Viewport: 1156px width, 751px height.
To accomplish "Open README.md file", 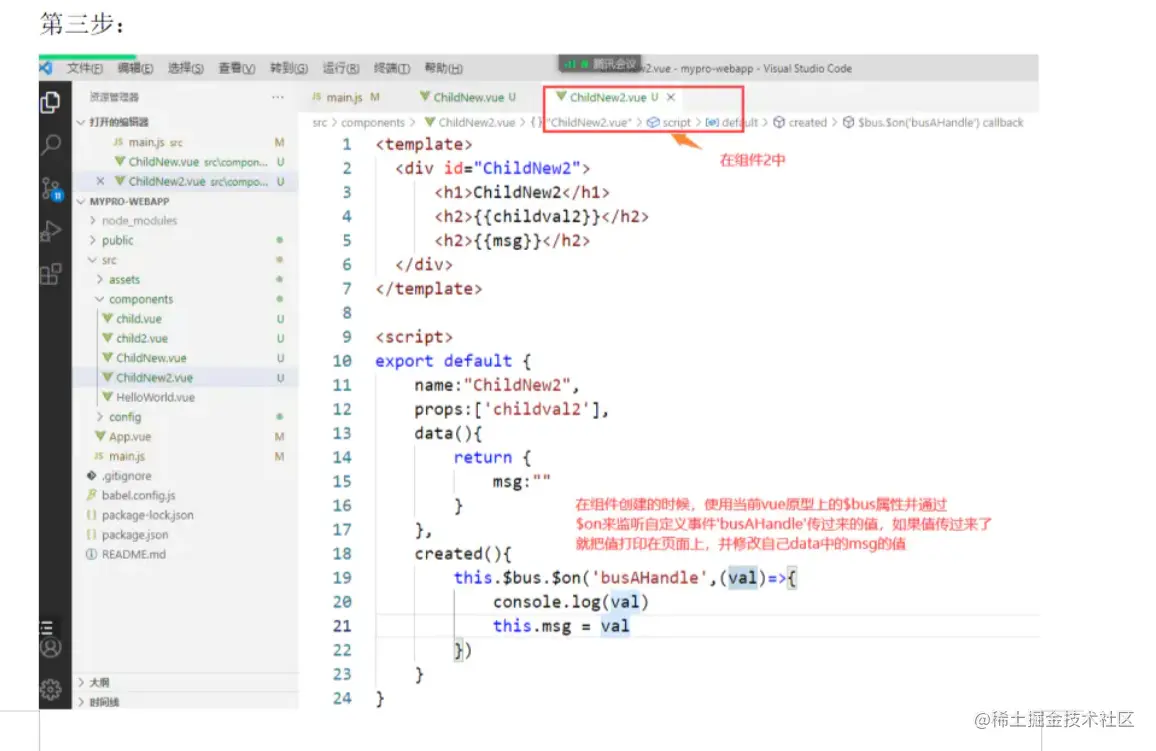I will point(133,554).
